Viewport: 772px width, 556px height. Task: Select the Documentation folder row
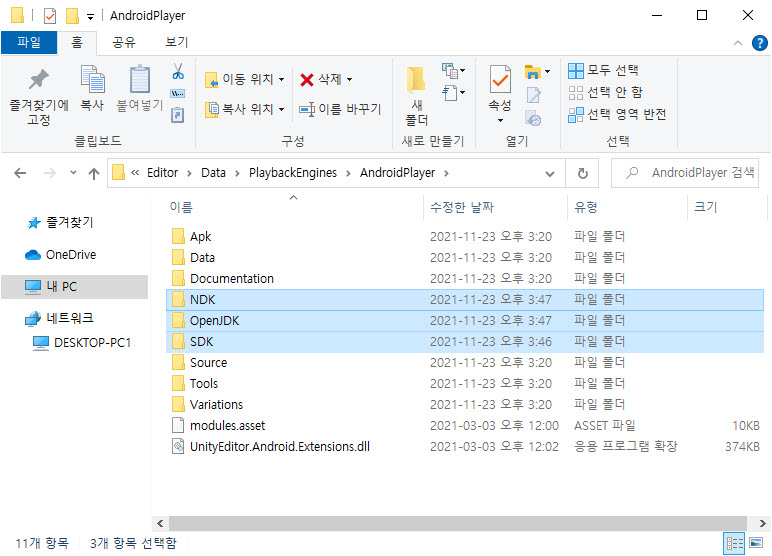[x=465, y=279]
